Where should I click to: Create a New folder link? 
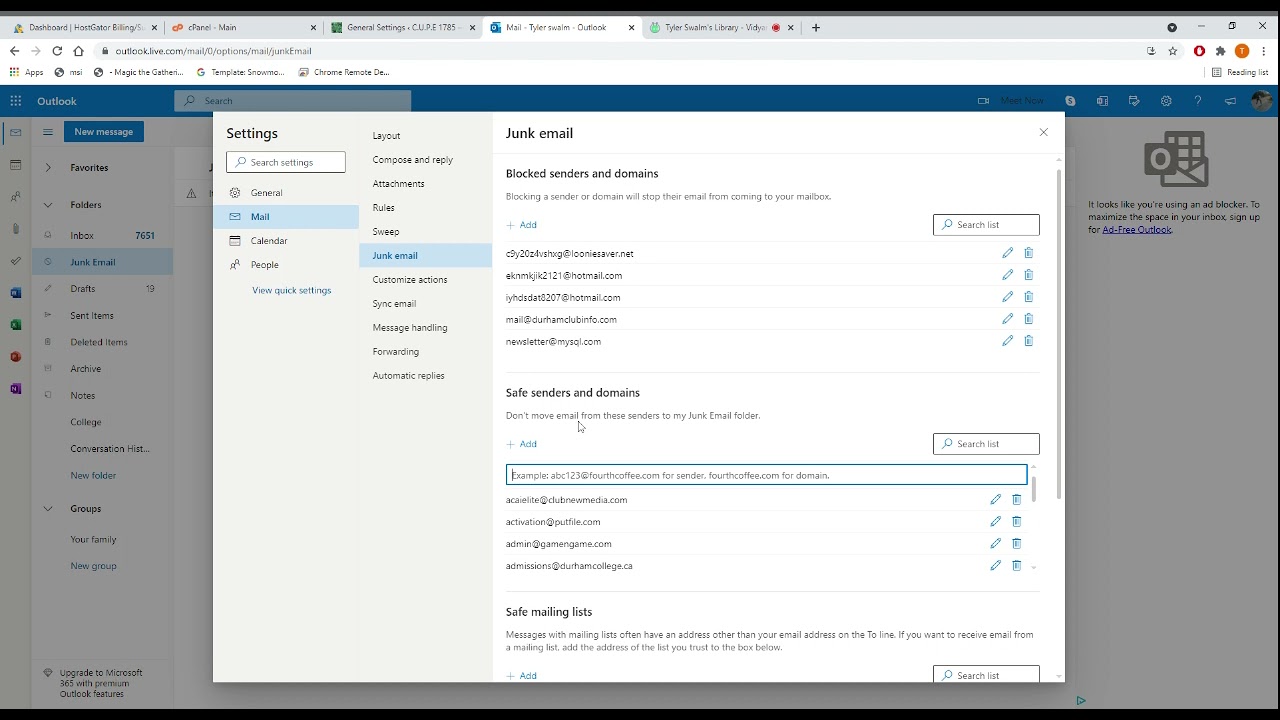point(93,476)
